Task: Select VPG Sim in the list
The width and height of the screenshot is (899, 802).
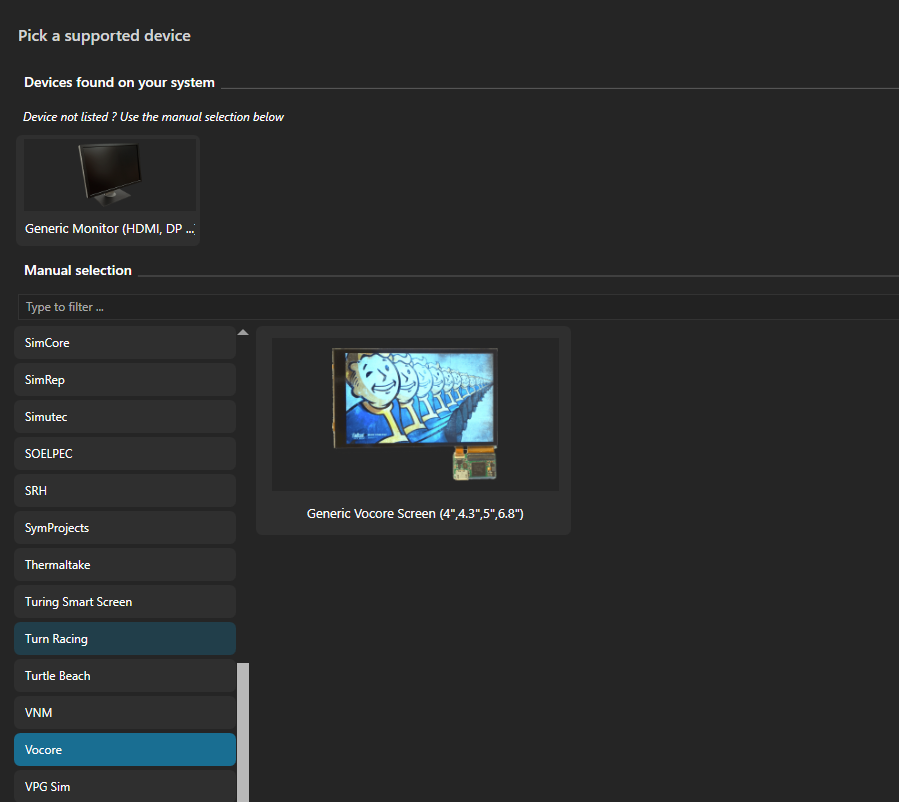Action: click(125, 787)
